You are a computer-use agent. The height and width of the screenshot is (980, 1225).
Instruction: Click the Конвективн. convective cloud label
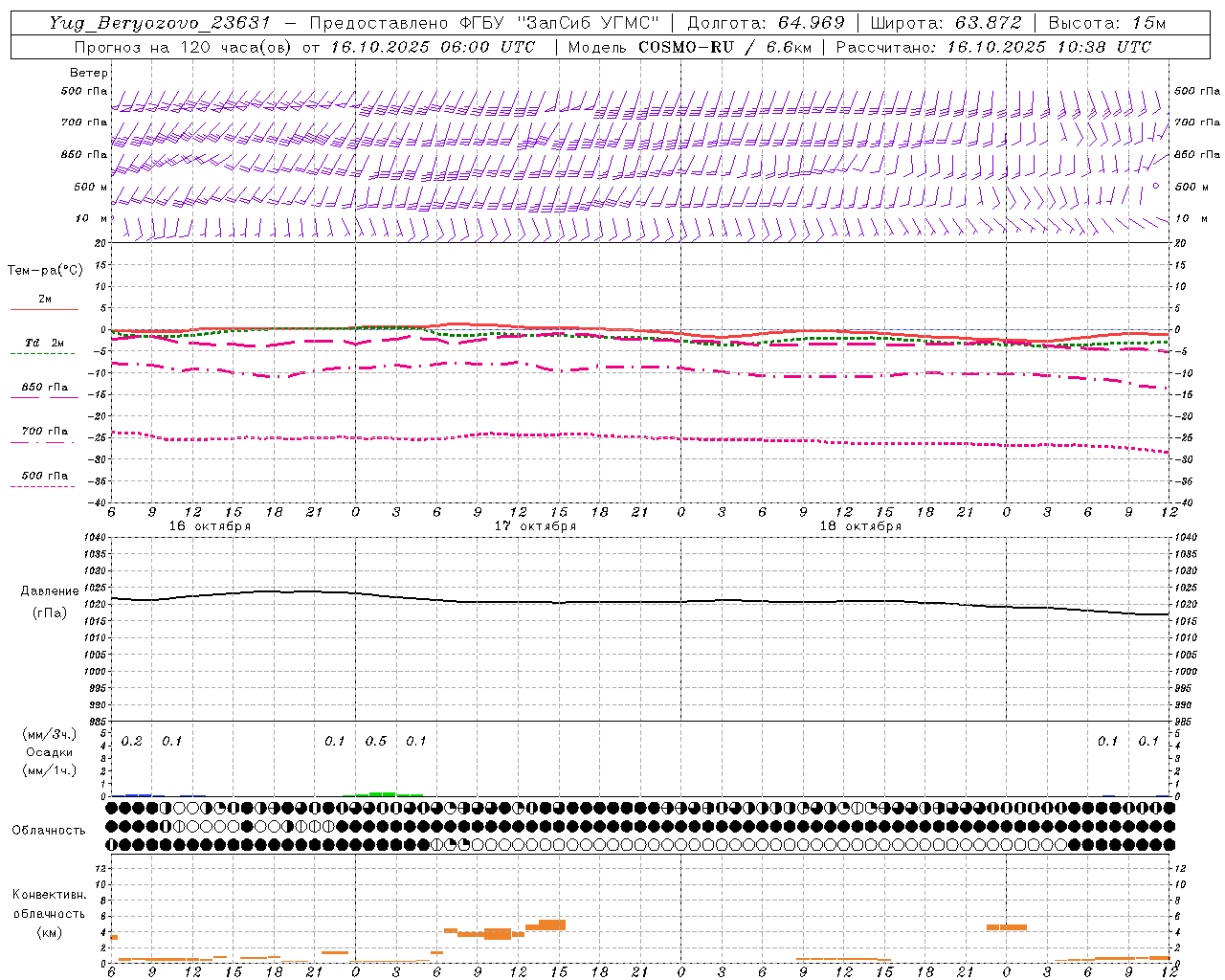pyautogui.click(x=49, y=895)
